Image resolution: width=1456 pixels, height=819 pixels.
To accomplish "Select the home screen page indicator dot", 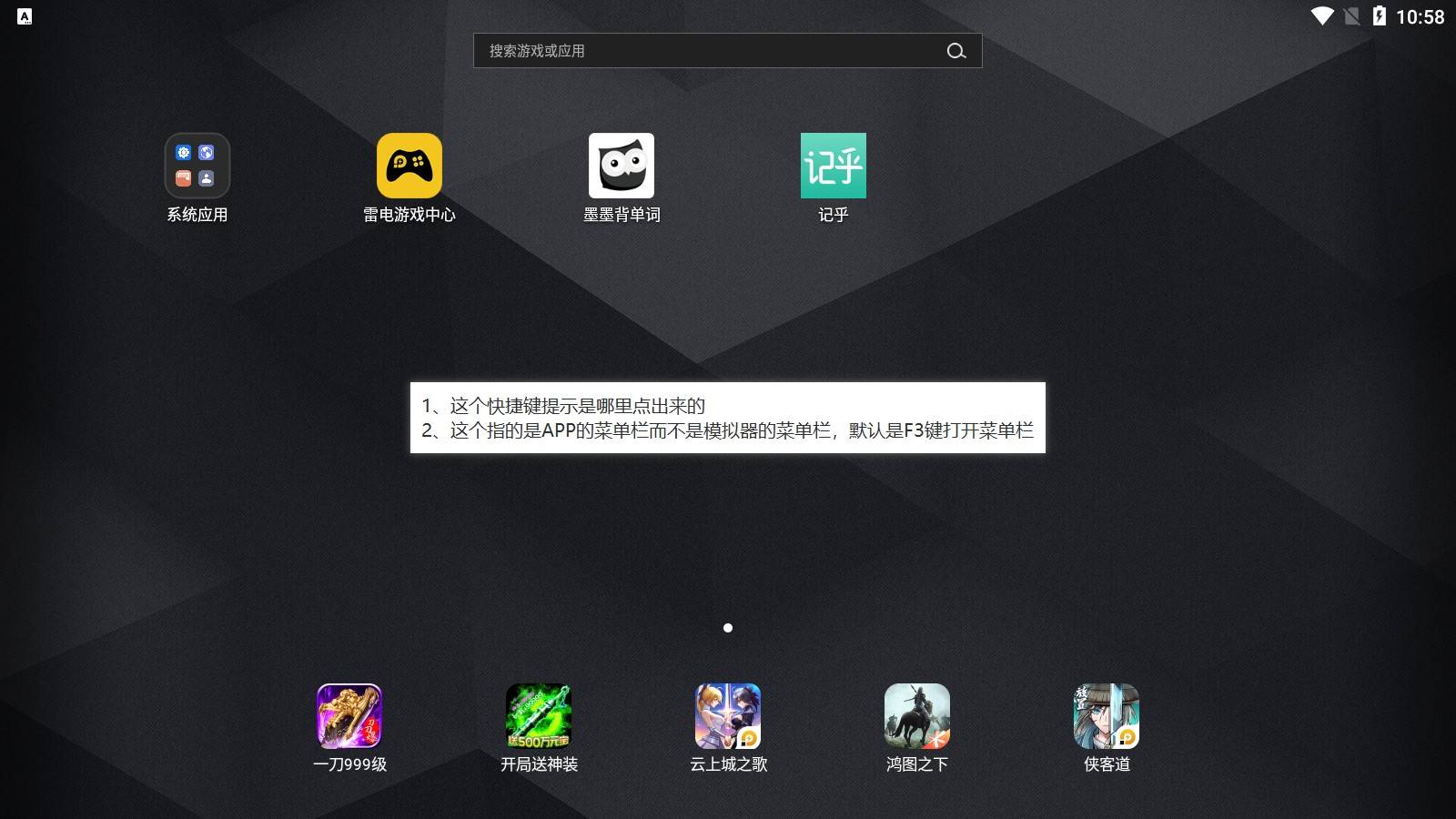I will point(728,628).
